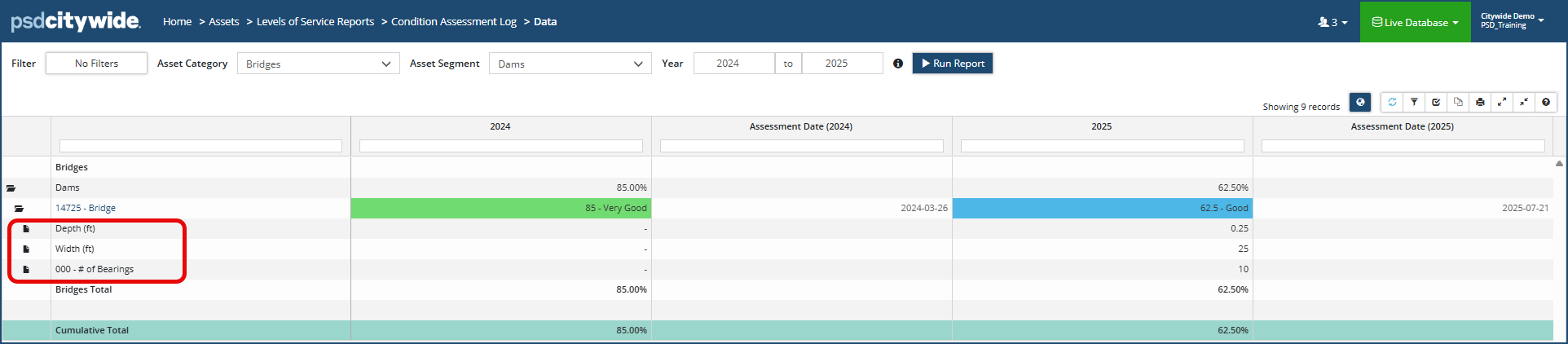Click the 2024 column filter field
The width and height of the screenshot is (1568, 344).
[x=500, y=146]
